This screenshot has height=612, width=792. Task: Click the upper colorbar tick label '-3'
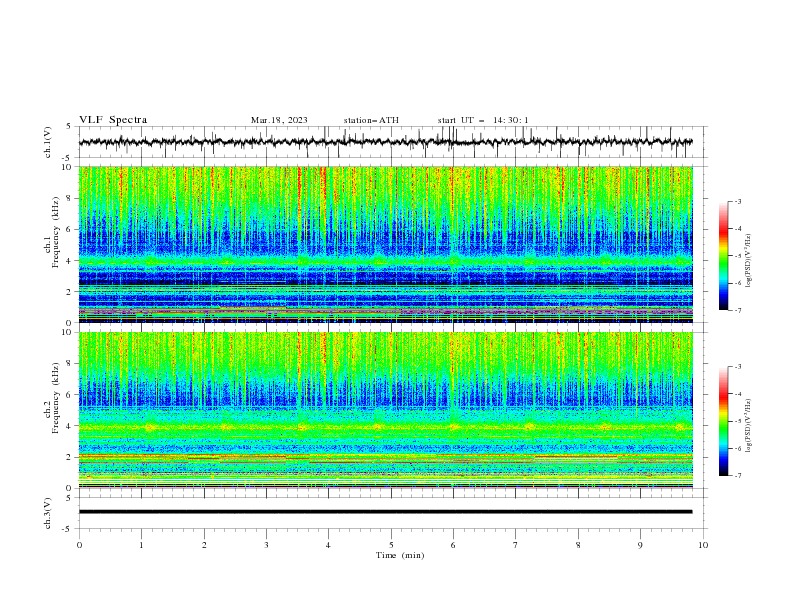[x=737, y=201]
